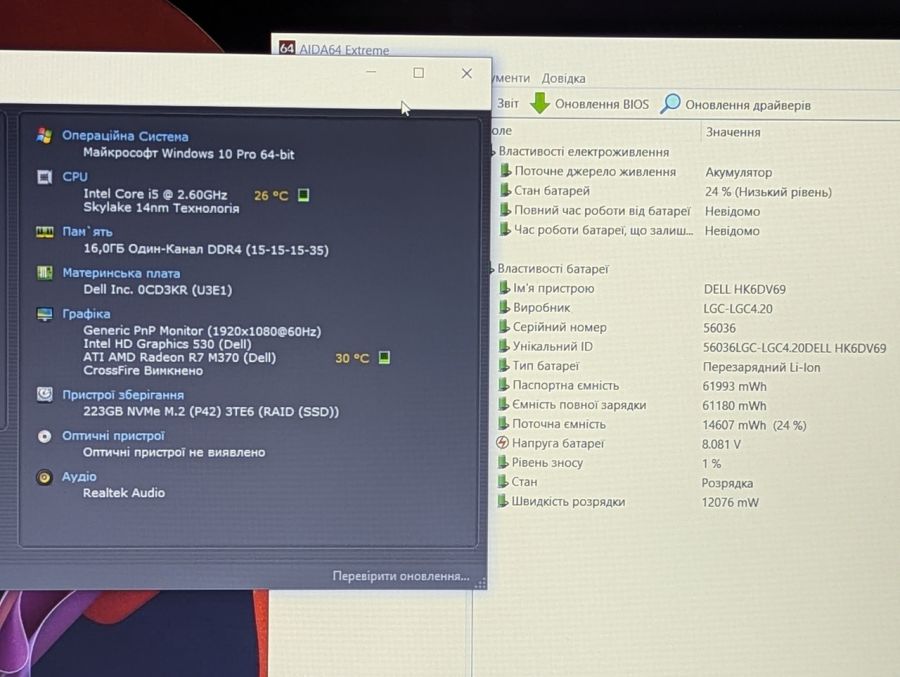Click the icon beside Ємність повної зарядки
Viewport: 900px width, 677px height.
502,404
